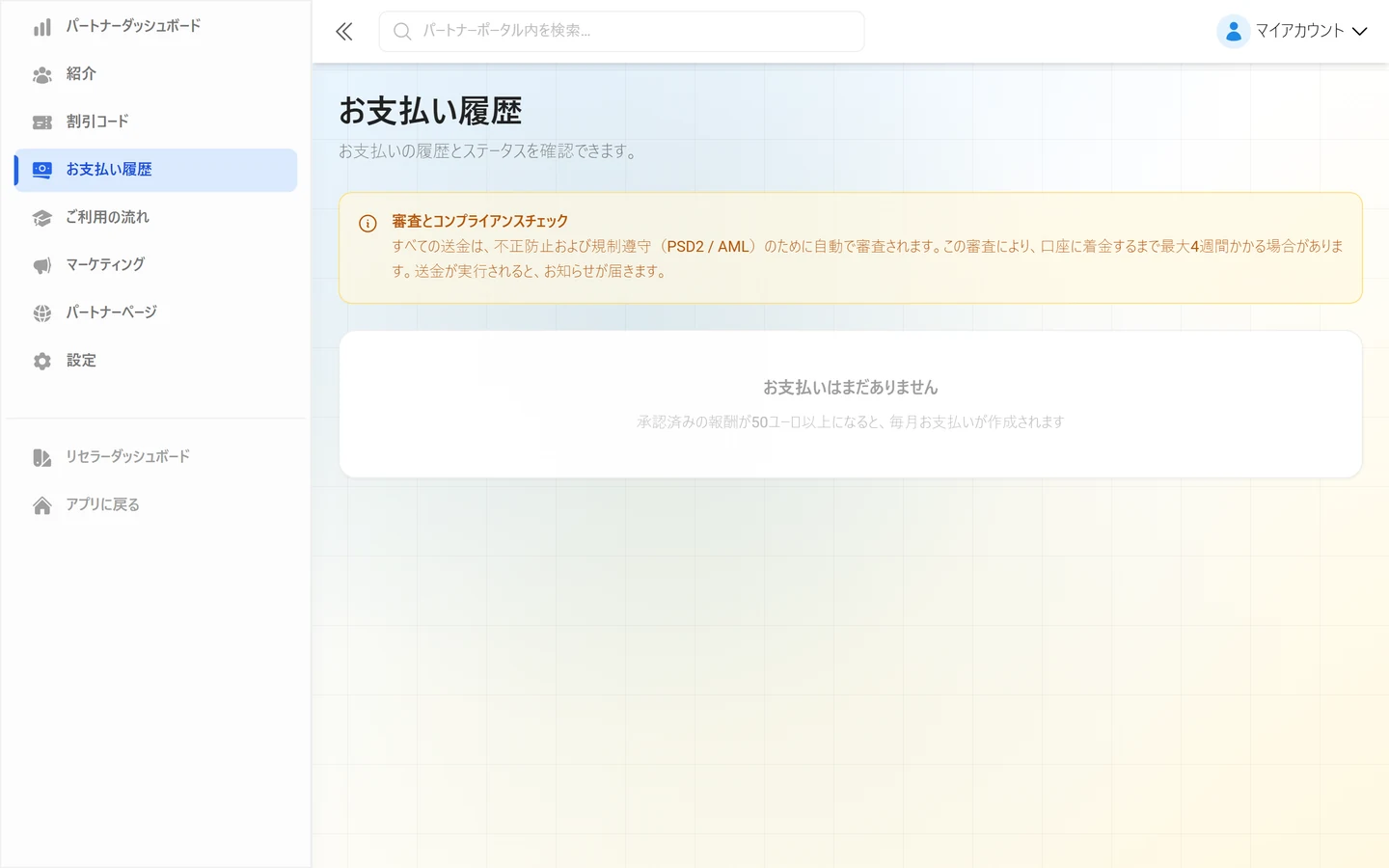1389x868 pixels.
Task: Click the アプリに戻る home icon
Action: point(42,505)
